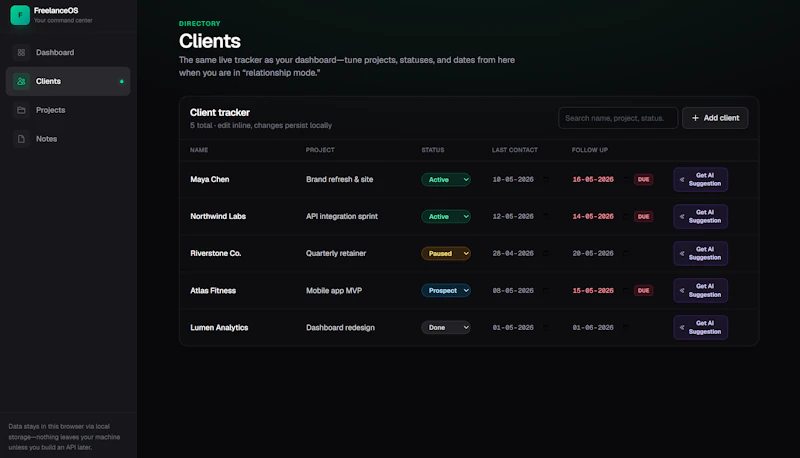Edit last contact date 08-05-2026
The width and height of the screenshot is (800, 458).
(x=513, y=290)
